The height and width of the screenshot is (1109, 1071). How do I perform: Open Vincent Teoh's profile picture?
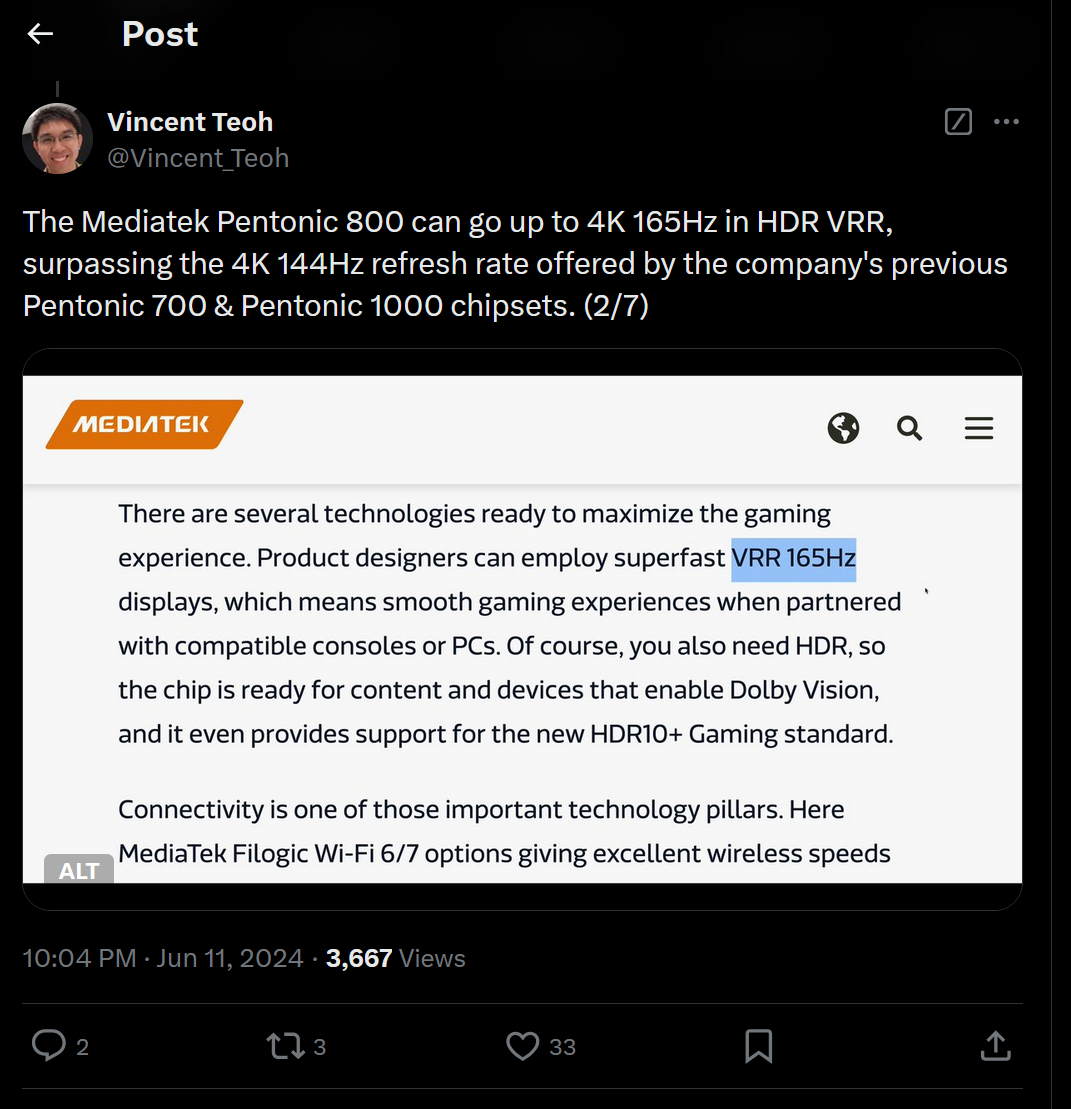tap(57, 137)
